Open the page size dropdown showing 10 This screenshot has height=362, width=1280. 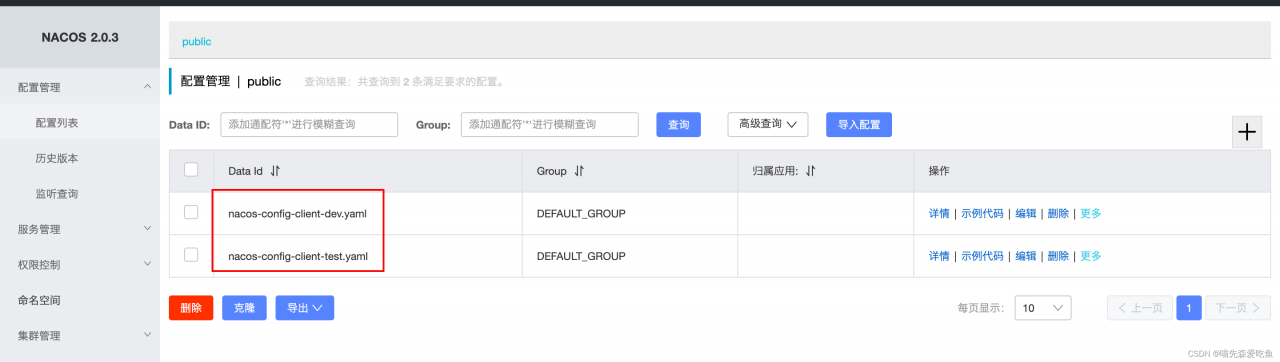pos(1043,308)
